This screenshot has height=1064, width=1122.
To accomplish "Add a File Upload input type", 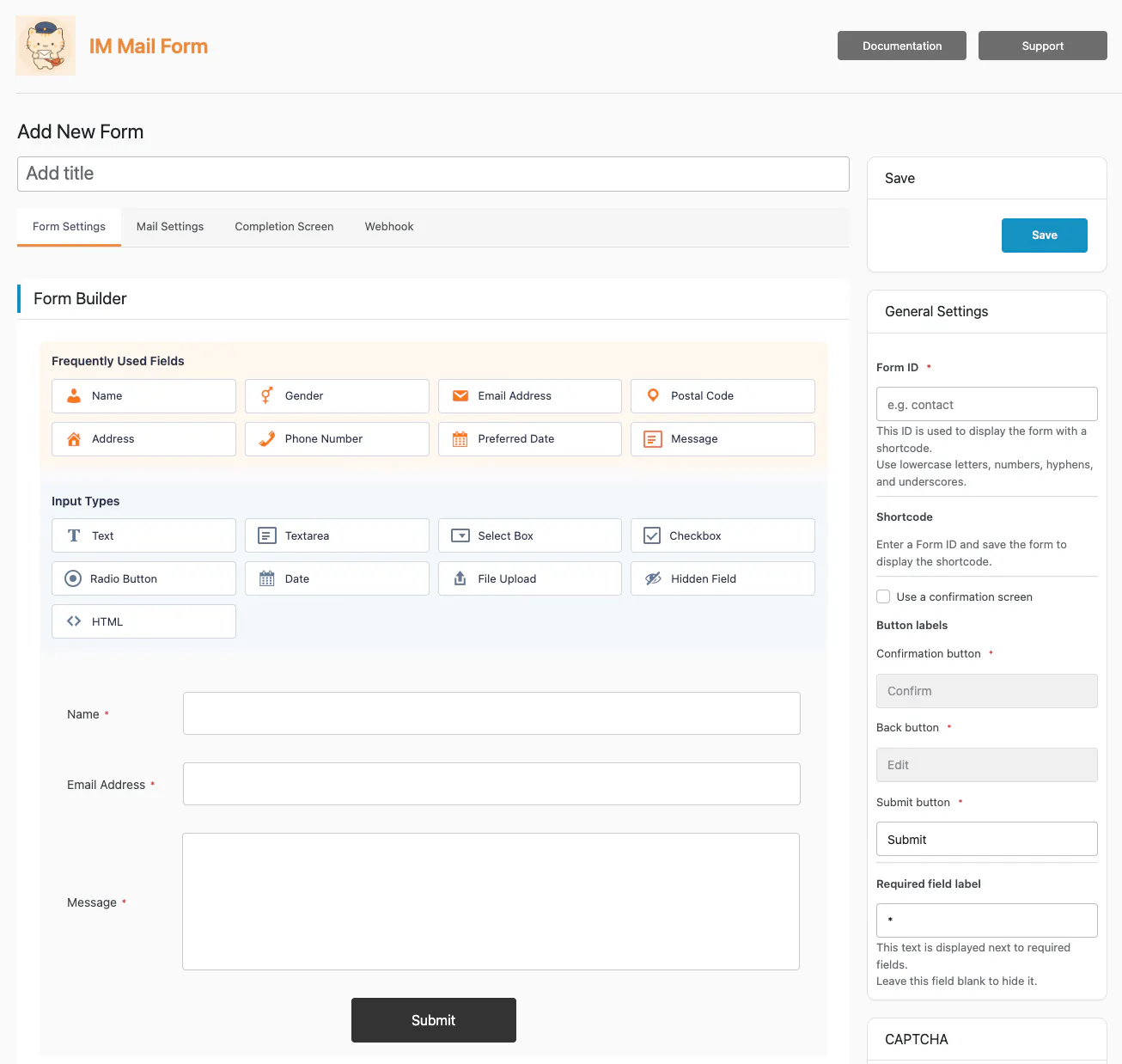I will (x=530, y=578).
